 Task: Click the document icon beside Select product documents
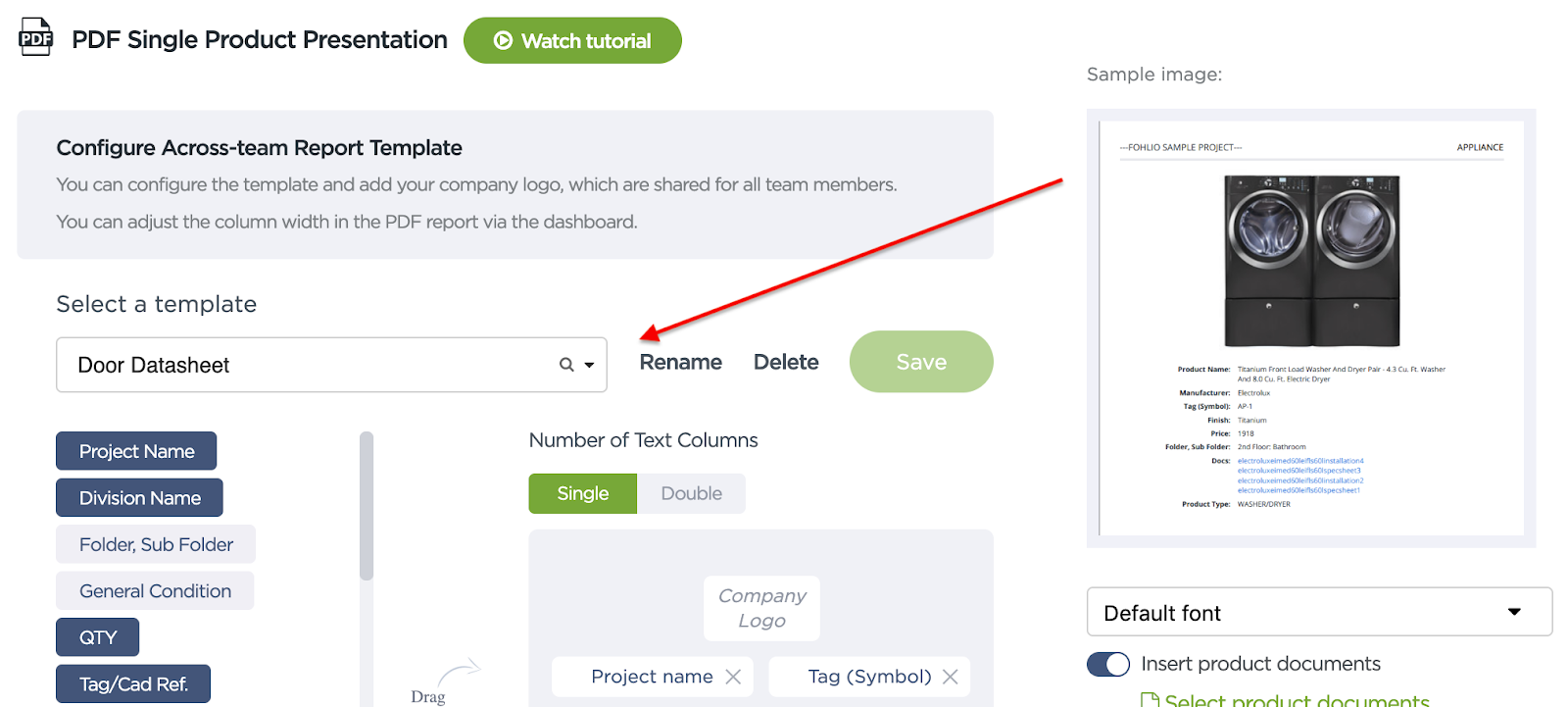pyautogui.click(x=1150, y=700)
